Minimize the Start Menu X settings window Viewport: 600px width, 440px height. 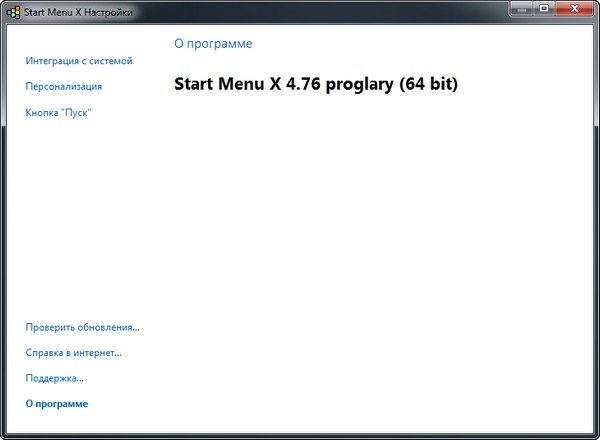tap(521, 9)
